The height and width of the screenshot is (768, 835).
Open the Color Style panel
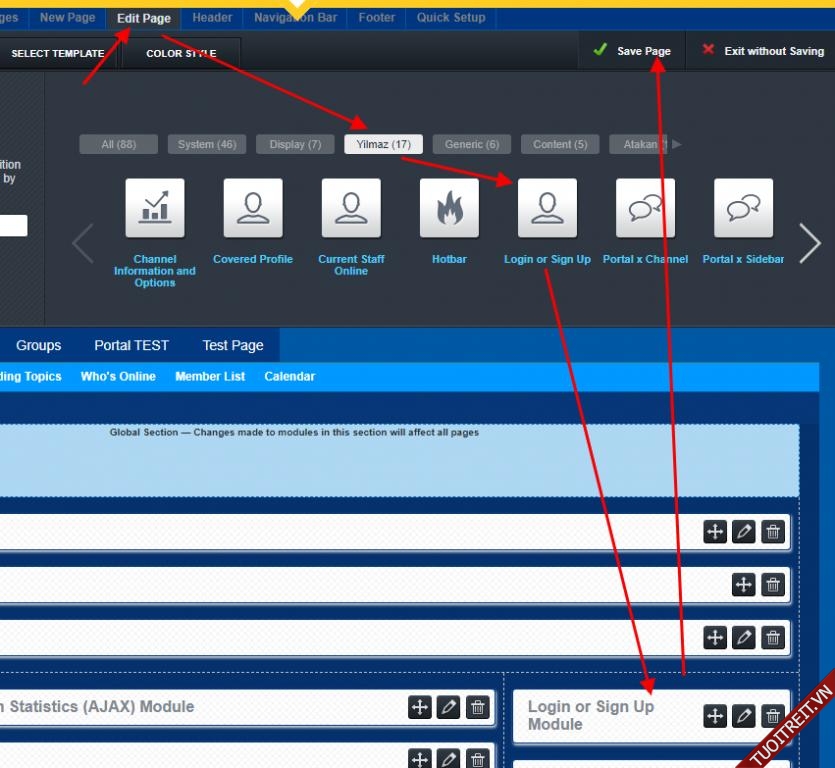(x=181, y=54)
